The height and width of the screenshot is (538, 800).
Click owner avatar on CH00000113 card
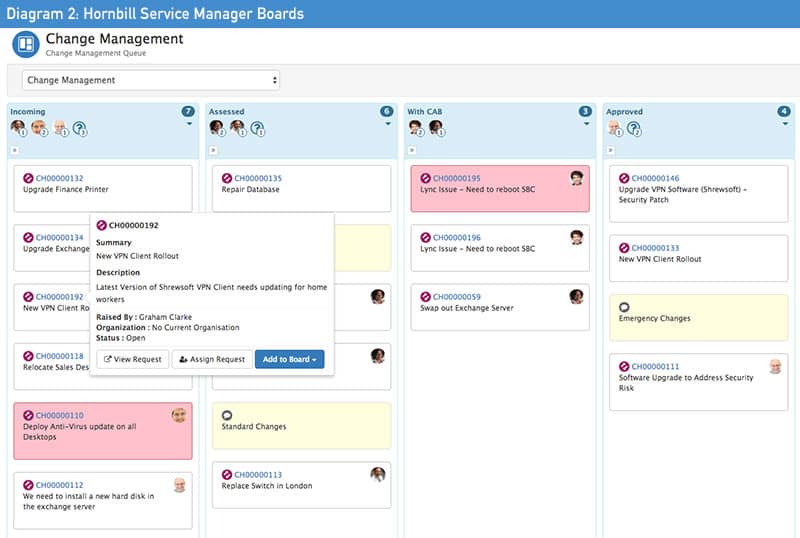[378, 474]
